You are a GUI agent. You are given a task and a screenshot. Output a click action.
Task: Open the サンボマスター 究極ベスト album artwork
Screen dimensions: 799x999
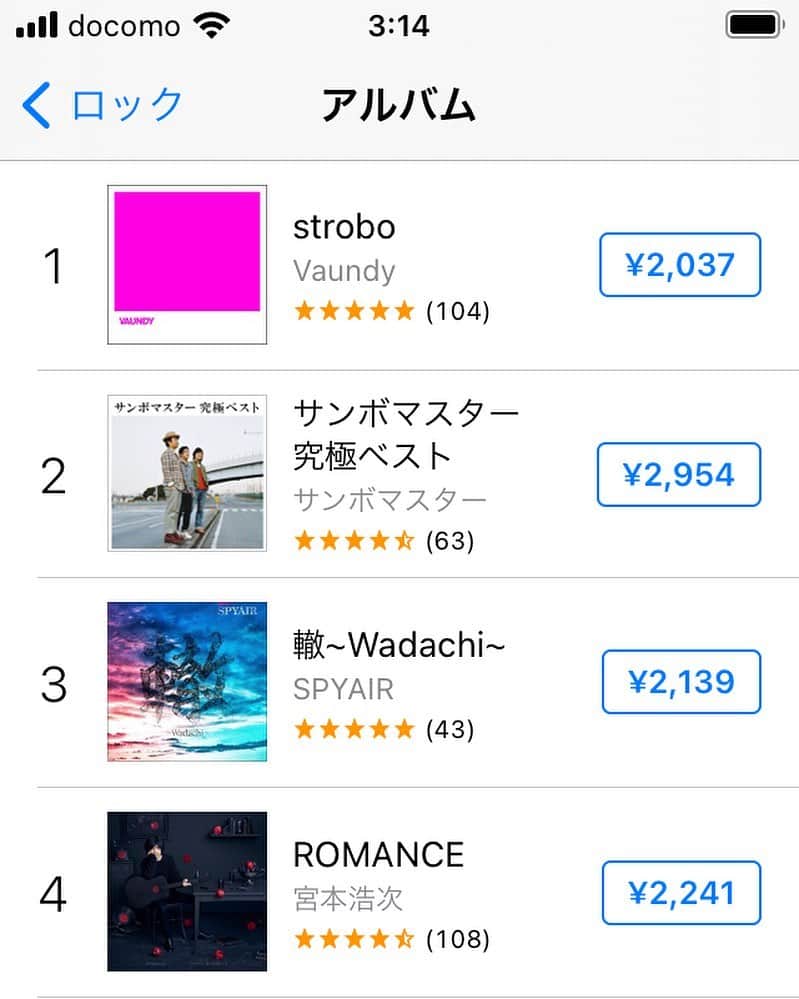187,473
